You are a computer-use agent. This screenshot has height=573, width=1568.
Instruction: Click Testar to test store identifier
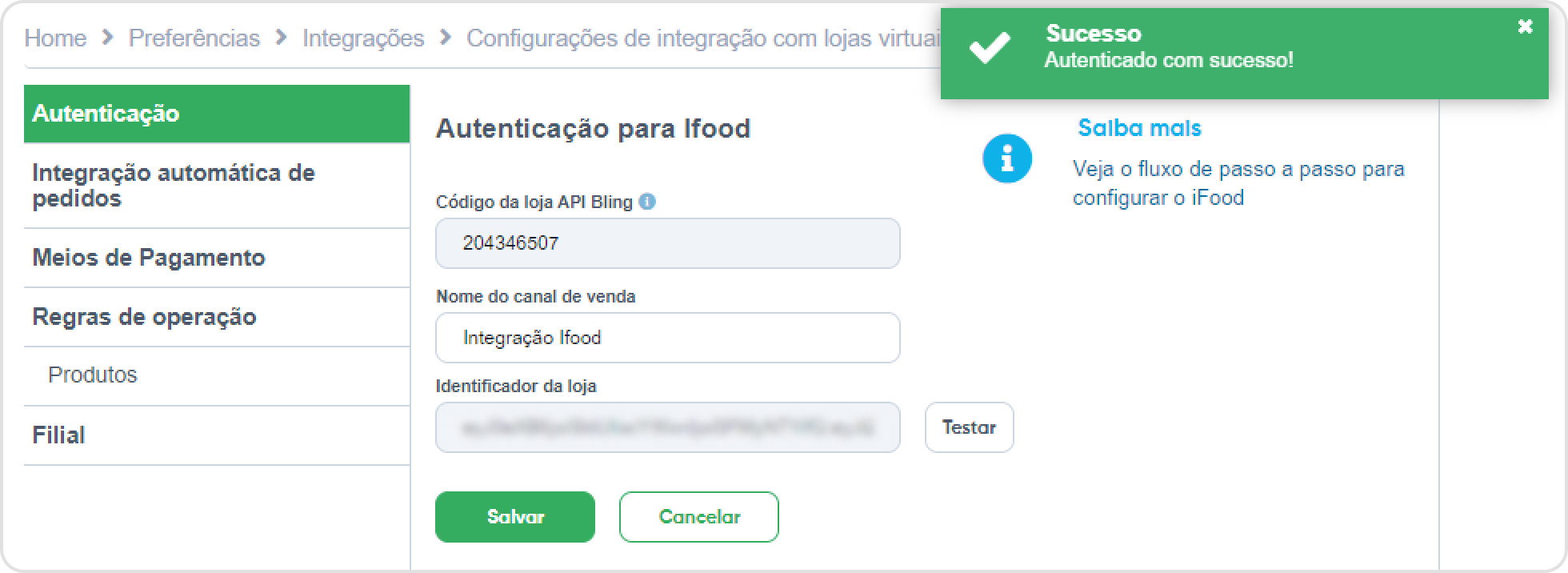pos(970,427)
